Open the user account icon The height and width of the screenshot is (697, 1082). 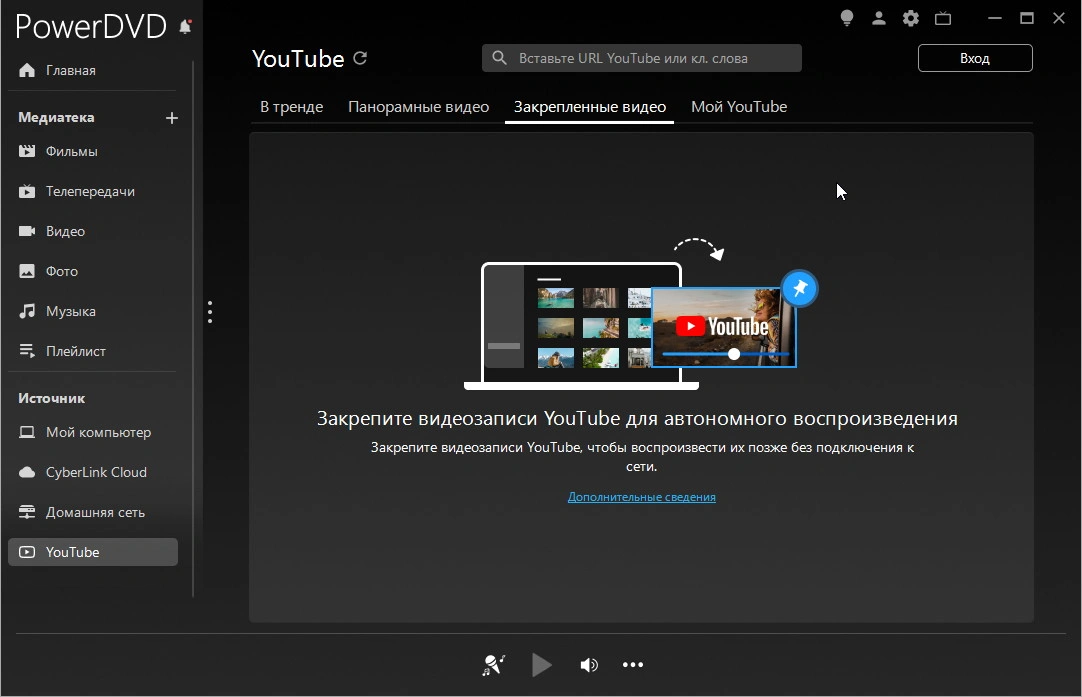pyautogui.click(x=878, y=18)
